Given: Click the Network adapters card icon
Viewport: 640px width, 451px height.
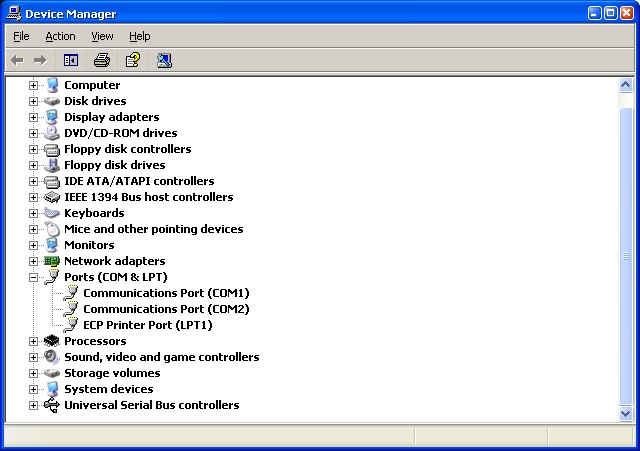Looking at the screenshot, I should click(x=52, y=261).
